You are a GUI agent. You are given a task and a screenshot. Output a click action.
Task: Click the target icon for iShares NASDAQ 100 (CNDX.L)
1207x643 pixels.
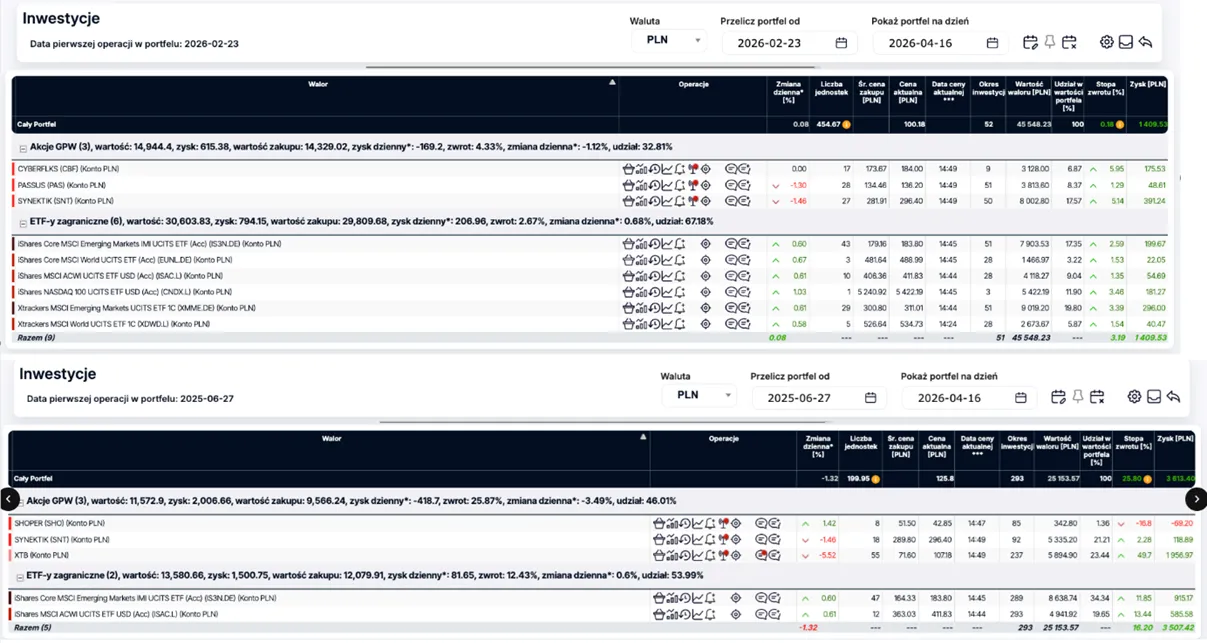tap(706, 292)
